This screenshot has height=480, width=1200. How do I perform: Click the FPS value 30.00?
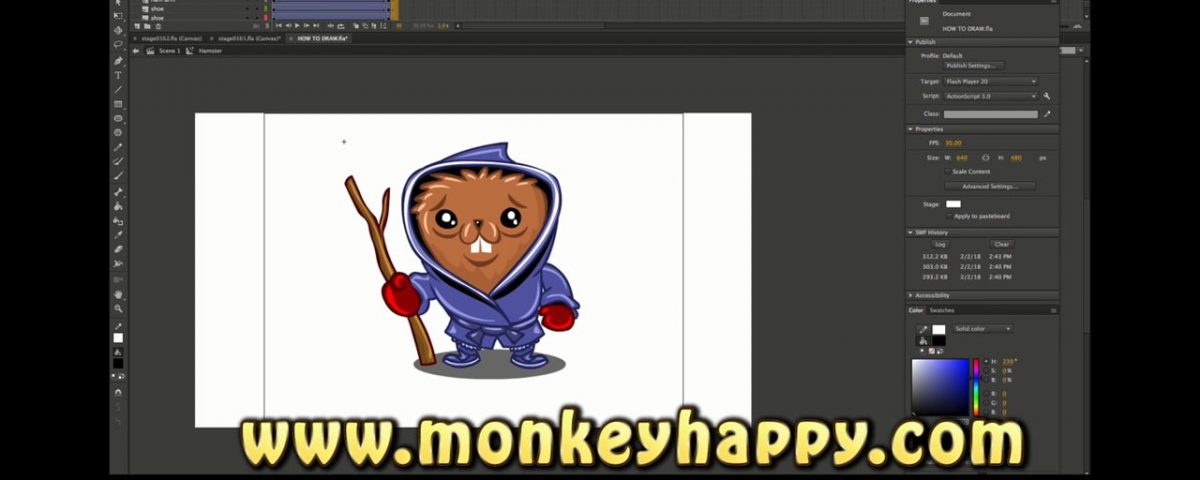click(954, 143)
